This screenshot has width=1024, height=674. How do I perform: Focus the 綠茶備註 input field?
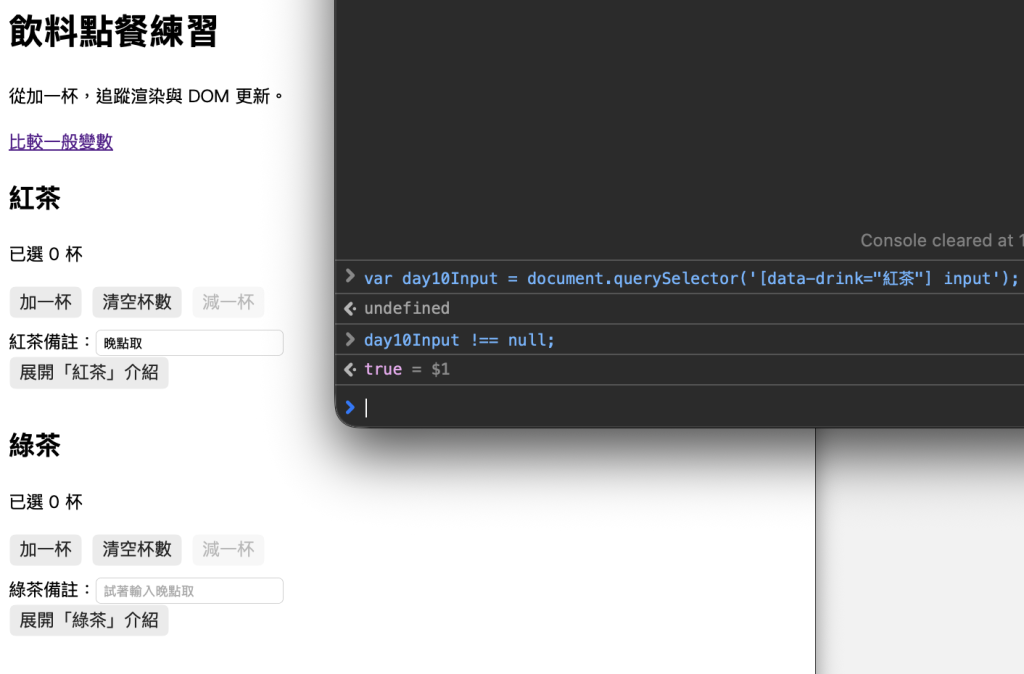(189, 590)
